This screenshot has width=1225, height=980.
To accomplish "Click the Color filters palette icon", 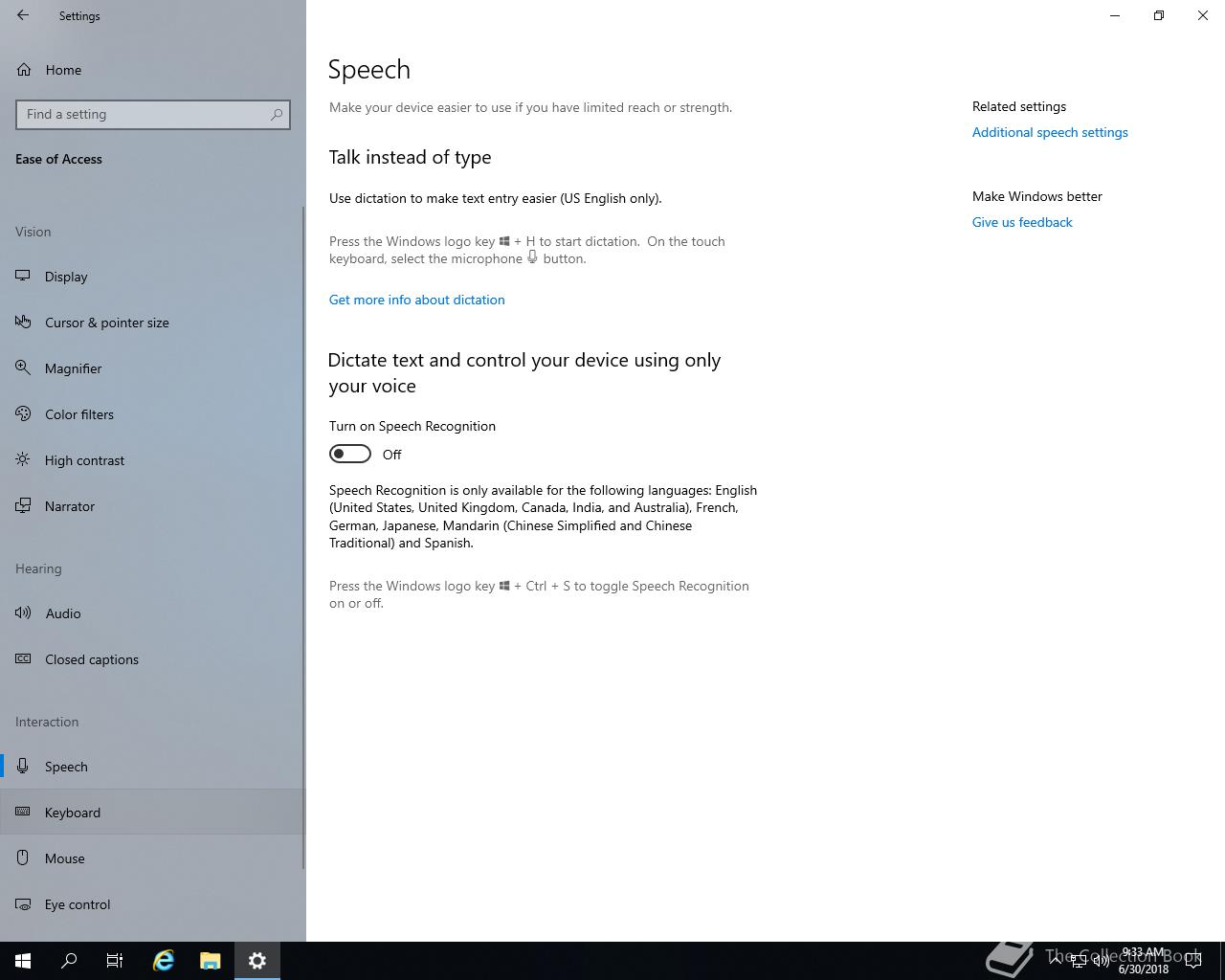I will point(23,414).
